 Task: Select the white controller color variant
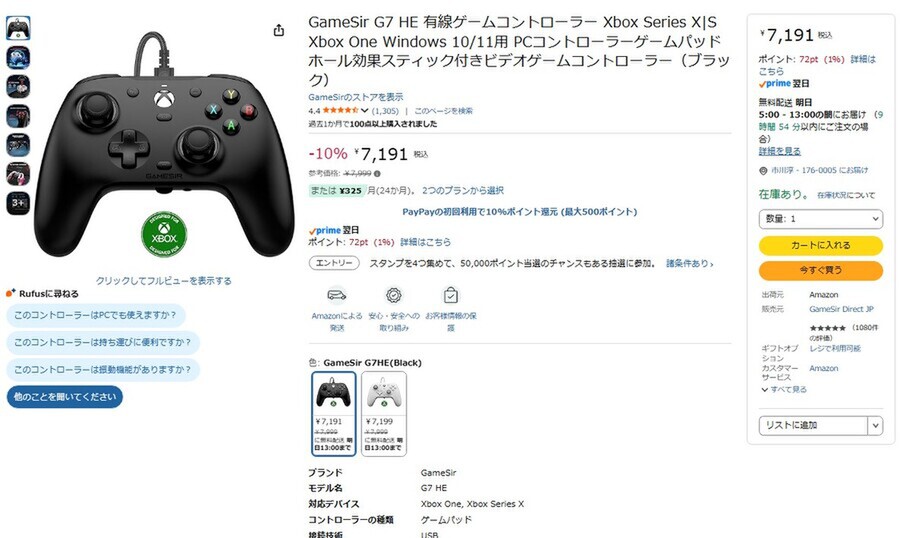383,413
